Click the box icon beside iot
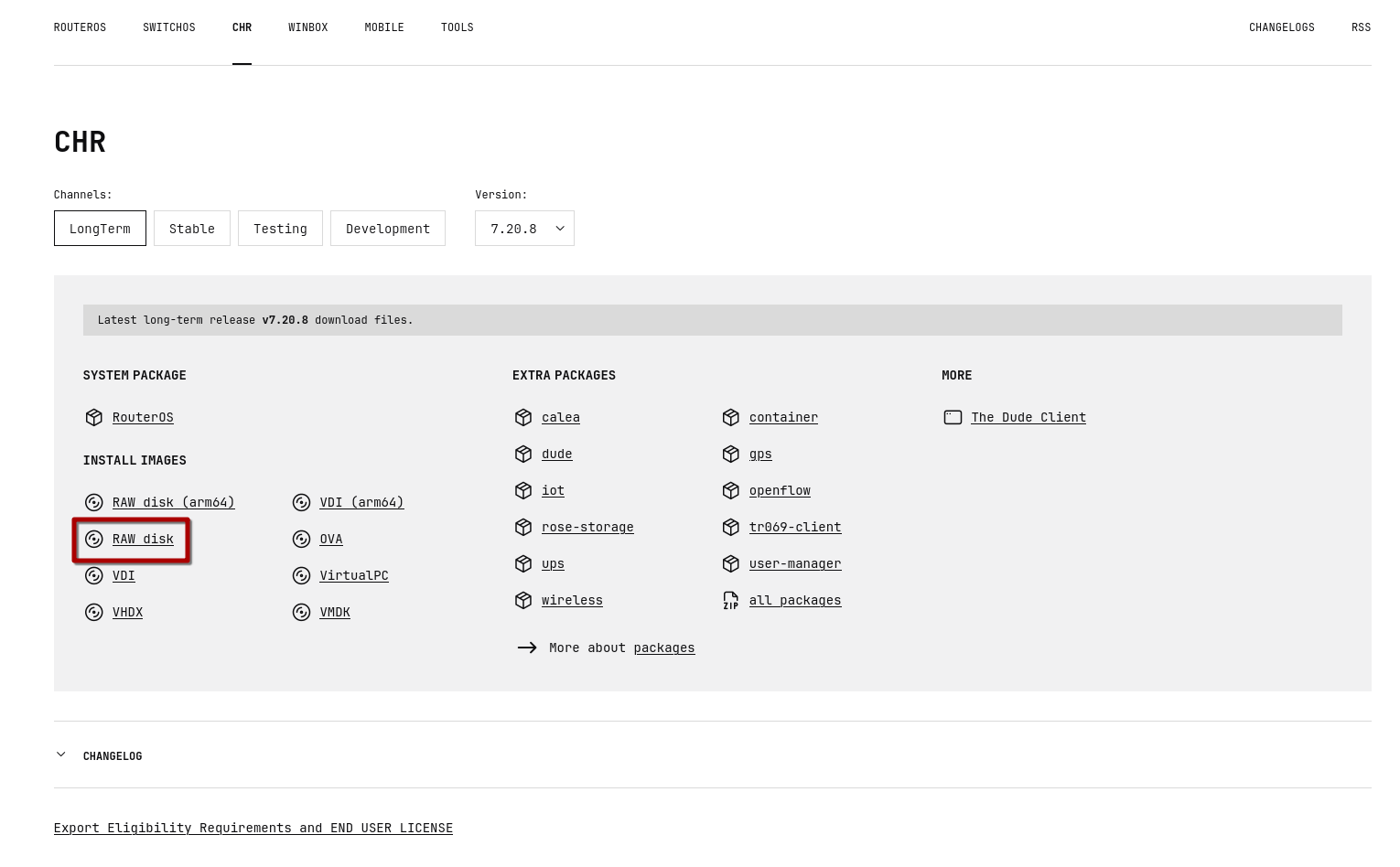This screenshot has height=867, width=1400. tap(523, 490)
